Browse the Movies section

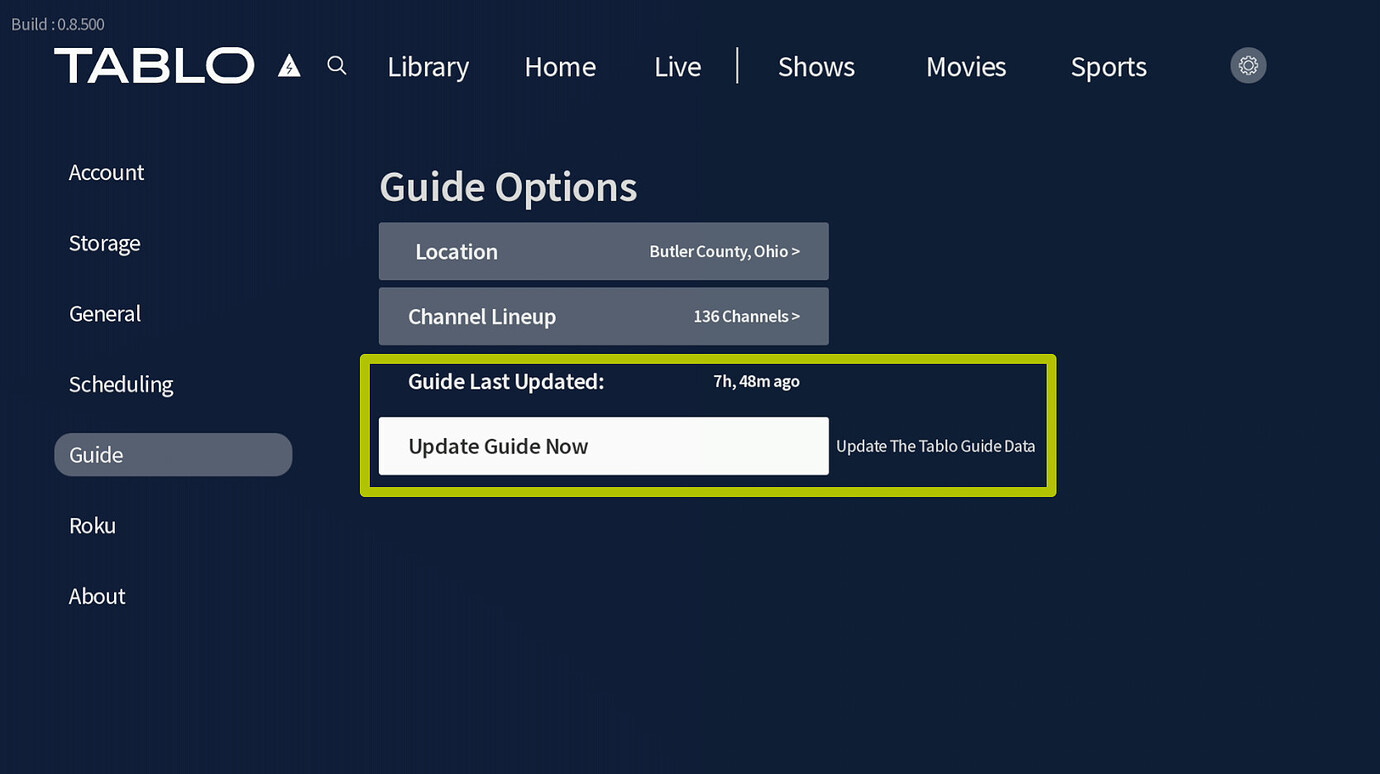coord(966,66)
